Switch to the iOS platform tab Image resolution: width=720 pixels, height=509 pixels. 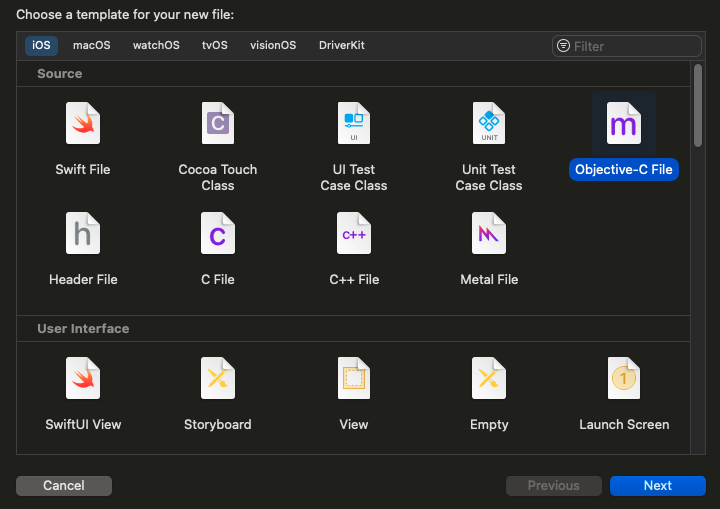click(41, 45)
